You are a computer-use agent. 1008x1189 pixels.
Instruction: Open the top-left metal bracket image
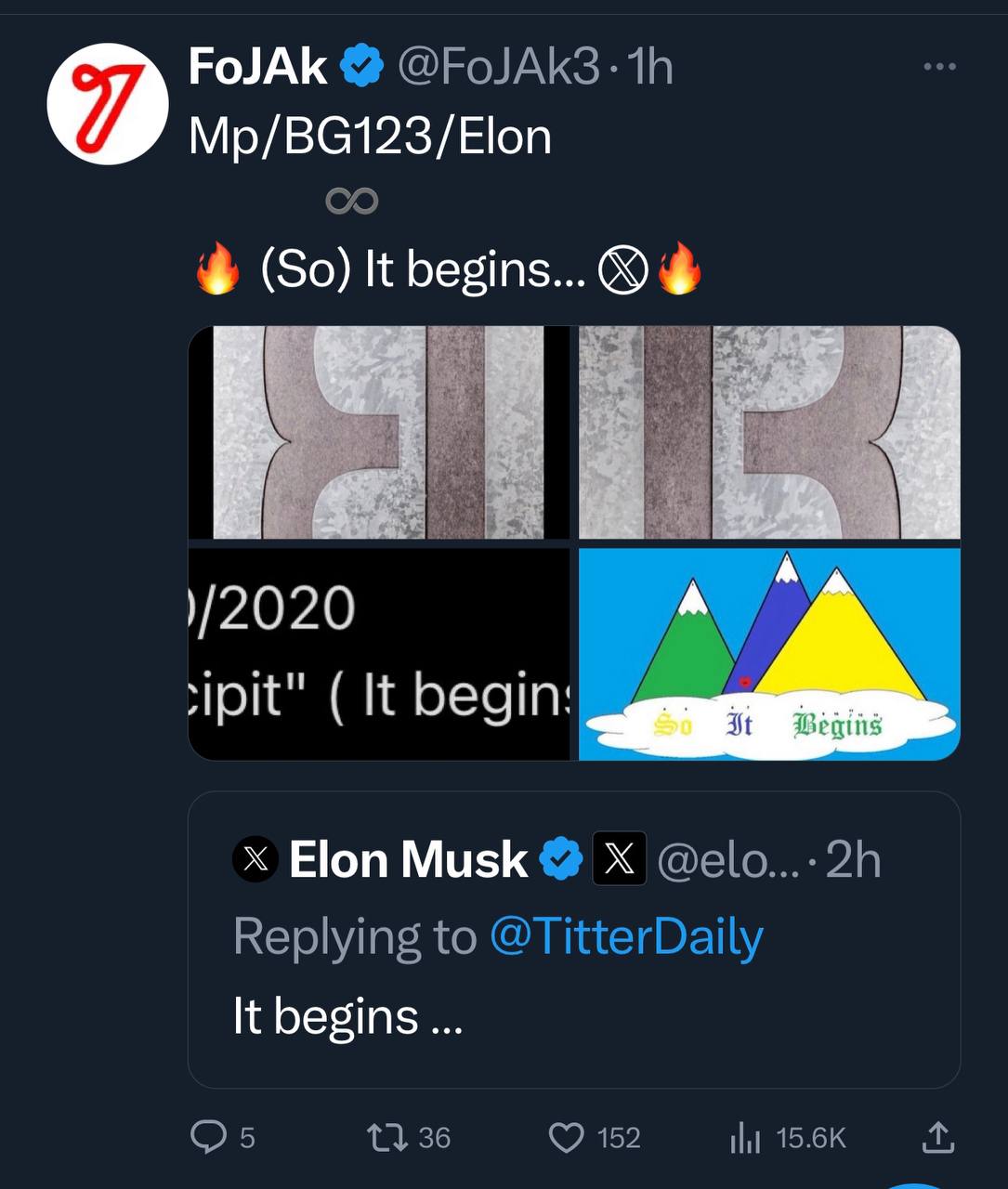[x=379, y=432]
